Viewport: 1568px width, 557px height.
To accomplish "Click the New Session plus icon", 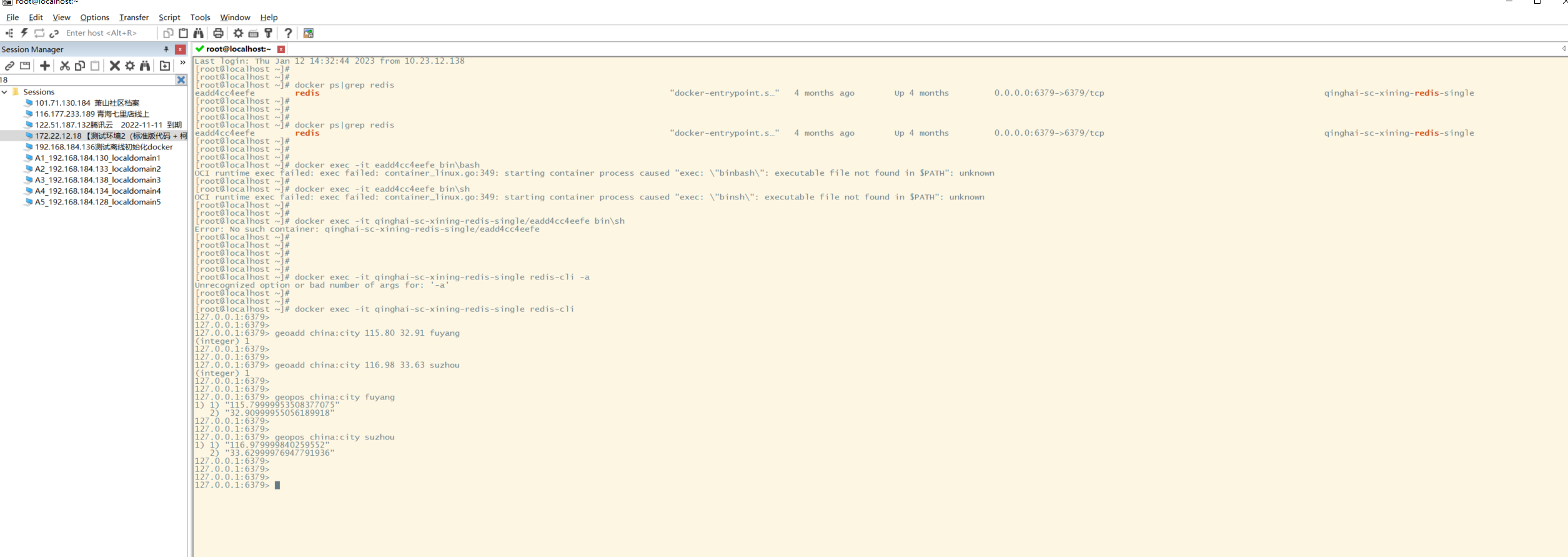I will point(45,66).
